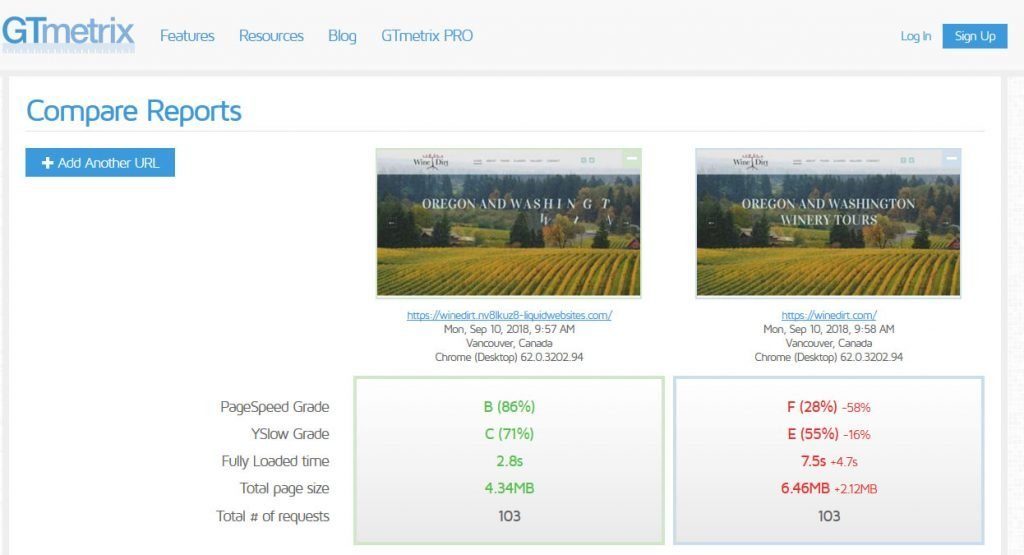Image resolution: width=1024 pixels, height=555 pixels.
Task: Select the B (86%) PageSpeed score
Action: [509, 407]
